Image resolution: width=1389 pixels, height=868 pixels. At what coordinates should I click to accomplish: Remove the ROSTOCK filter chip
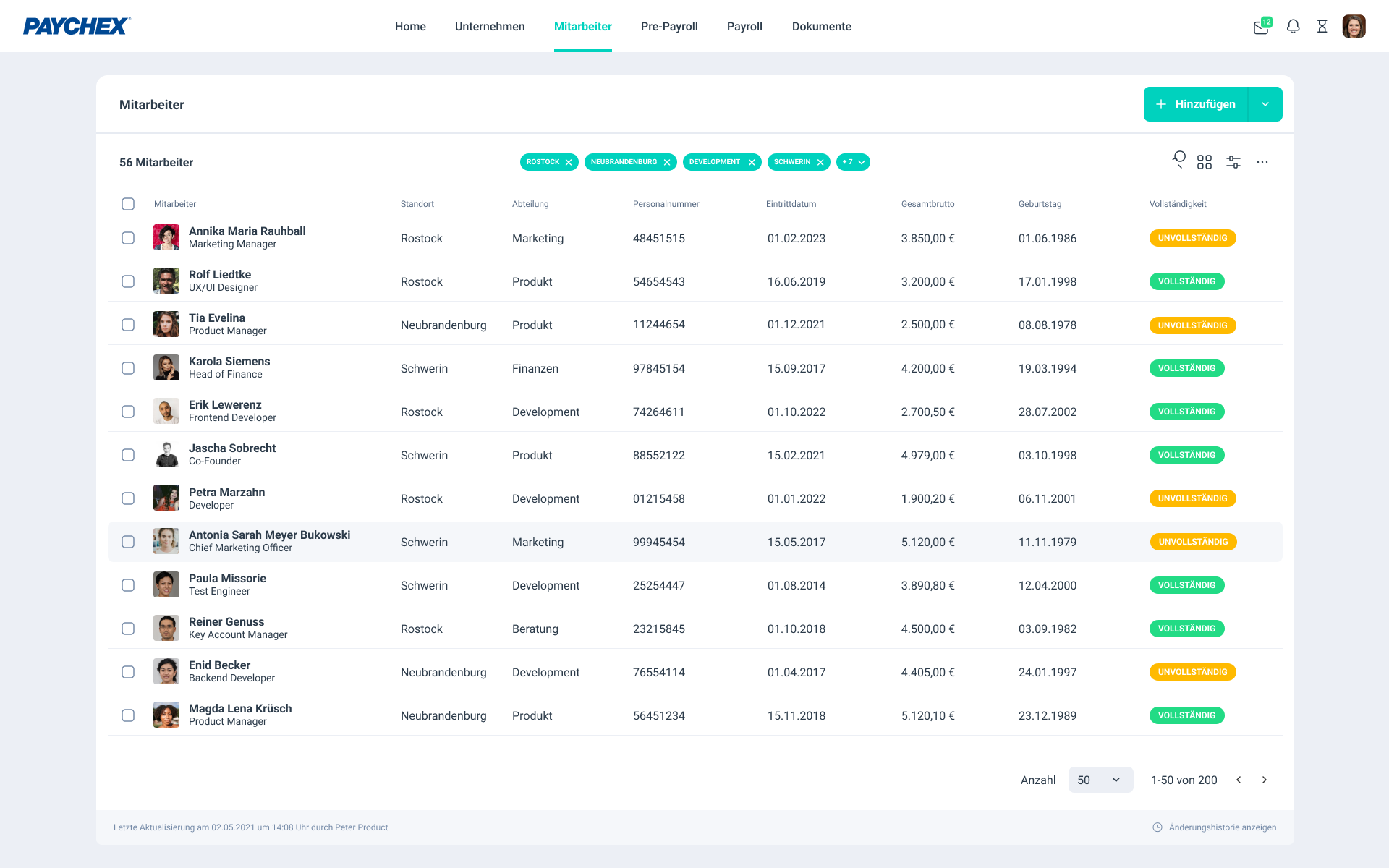569,163
